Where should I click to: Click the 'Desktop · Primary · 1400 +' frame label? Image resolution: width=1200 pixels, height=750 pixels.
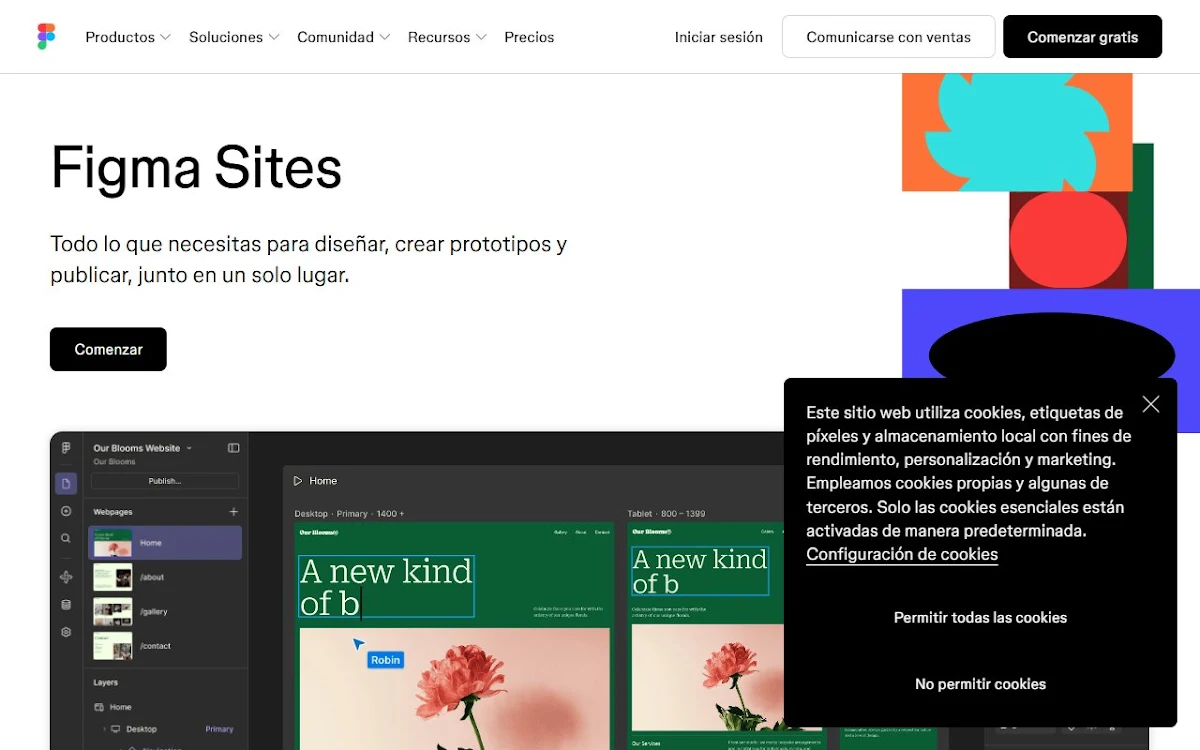tap(349, 513)
